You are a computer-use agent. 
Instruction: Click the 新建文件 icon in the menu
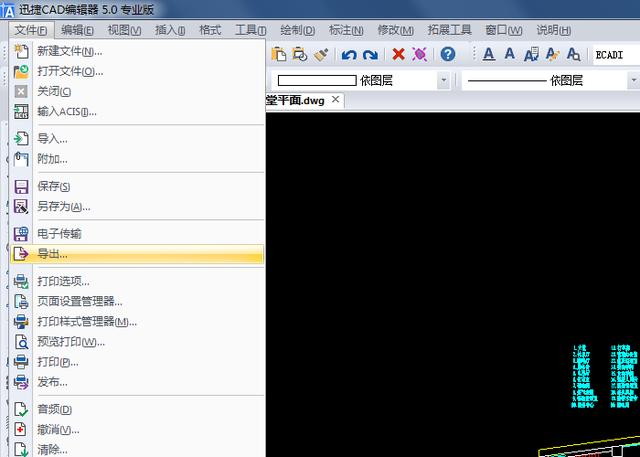pos(21,51)
